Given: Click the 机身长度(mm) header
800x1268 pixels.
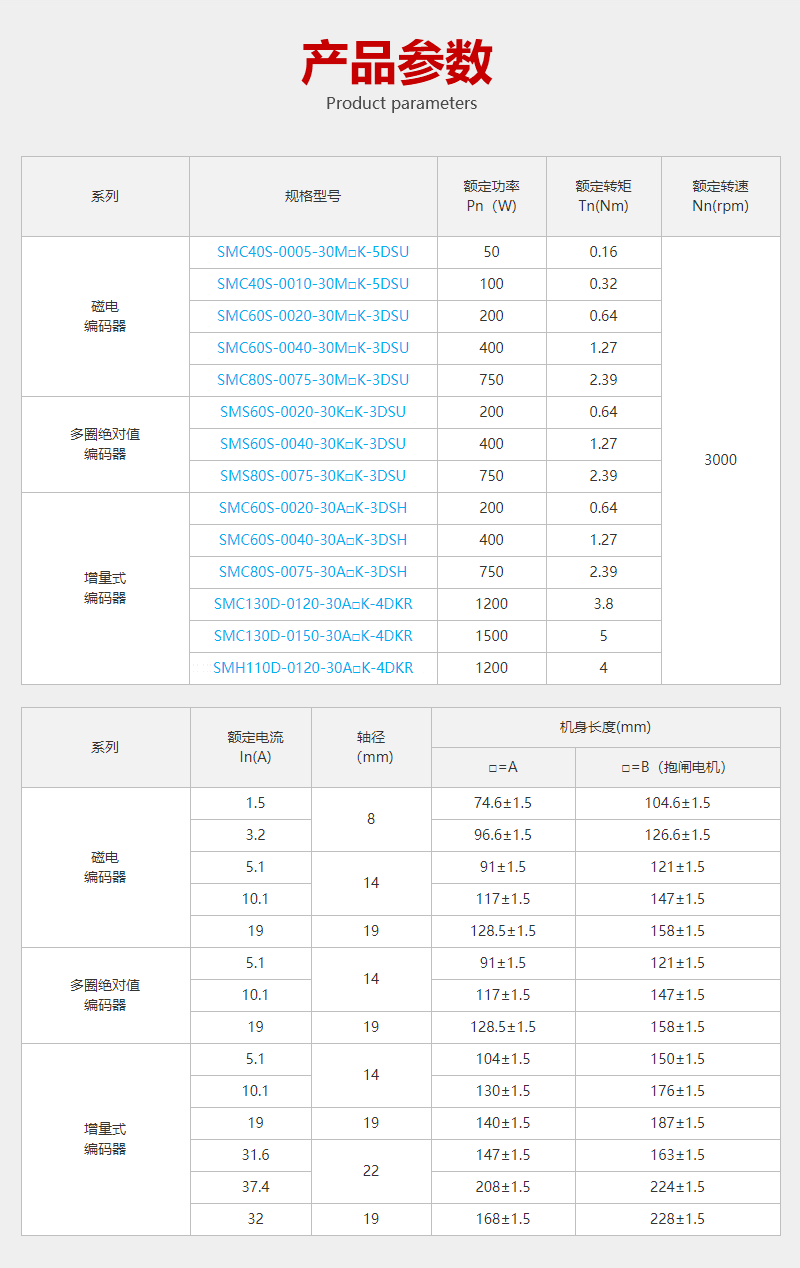Looking at the screenshot, I should [605, 727].
